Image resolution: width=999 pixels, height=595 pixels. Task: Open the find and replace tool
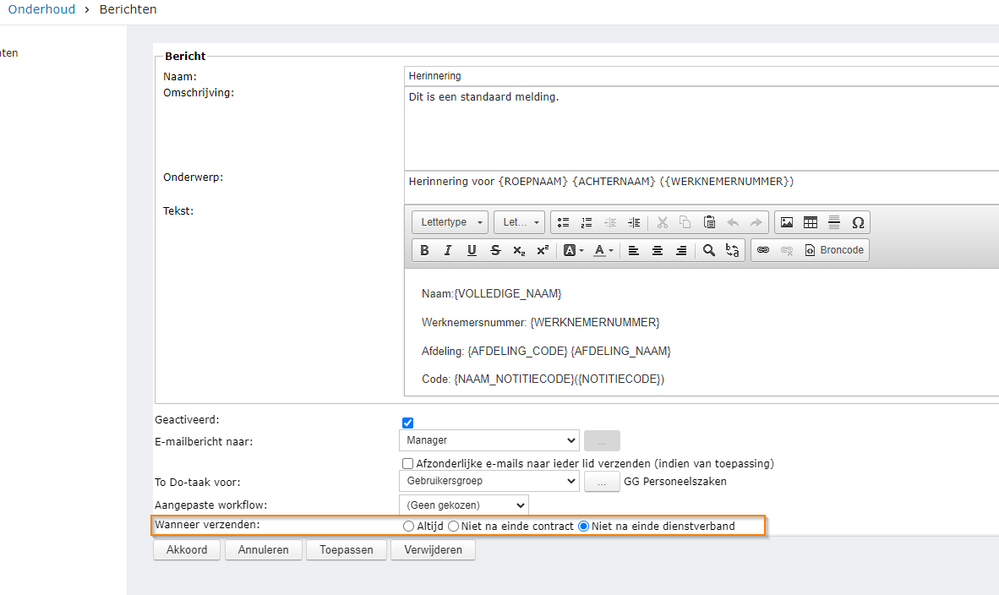[732, 250]
